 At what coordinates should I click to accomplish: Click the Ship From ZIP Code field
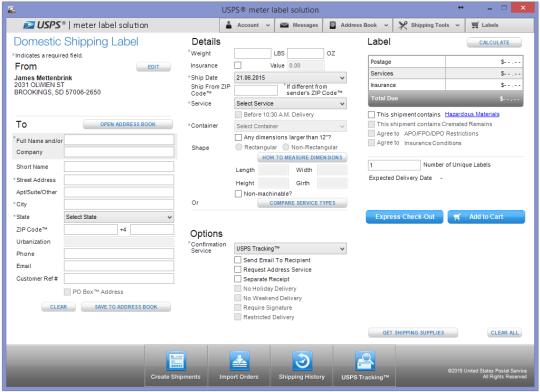(x=256, y=90)
